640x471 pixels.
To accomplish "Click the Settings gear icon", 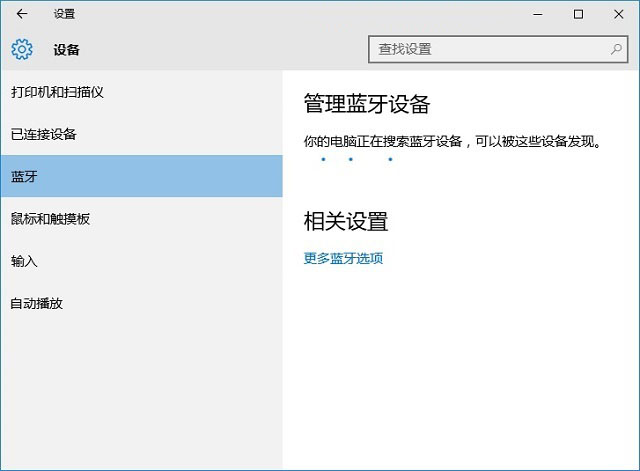I will tap(22, 49).
